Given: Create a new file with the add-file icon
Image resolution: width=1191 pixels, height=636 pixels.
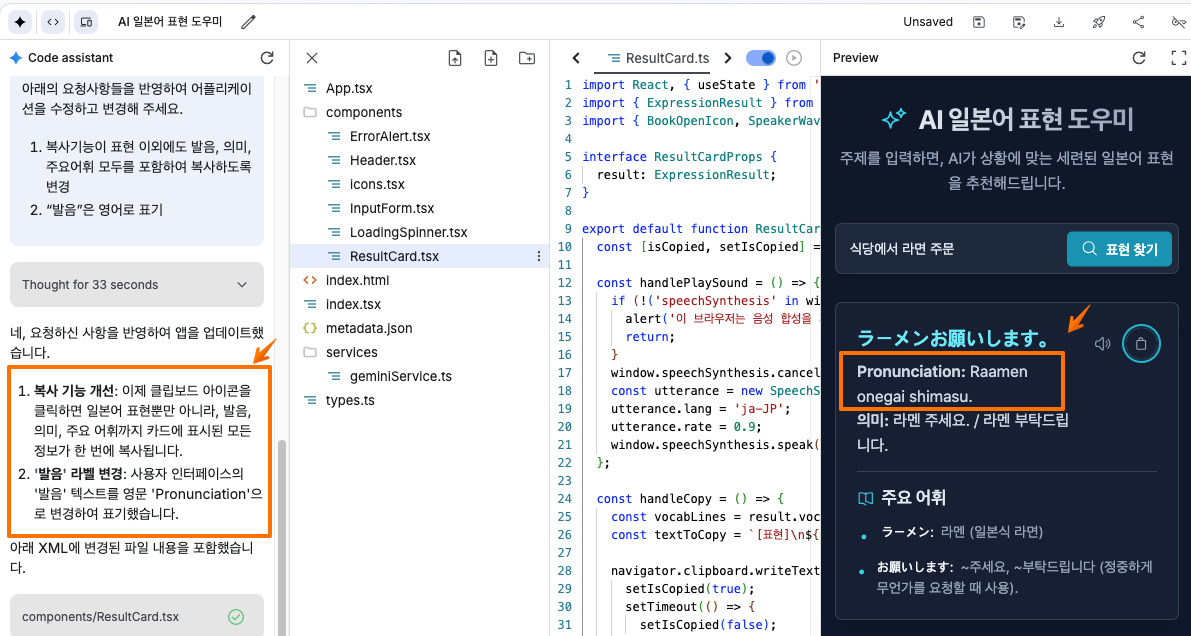Looking at the screenshot, I should coord(491,58).
